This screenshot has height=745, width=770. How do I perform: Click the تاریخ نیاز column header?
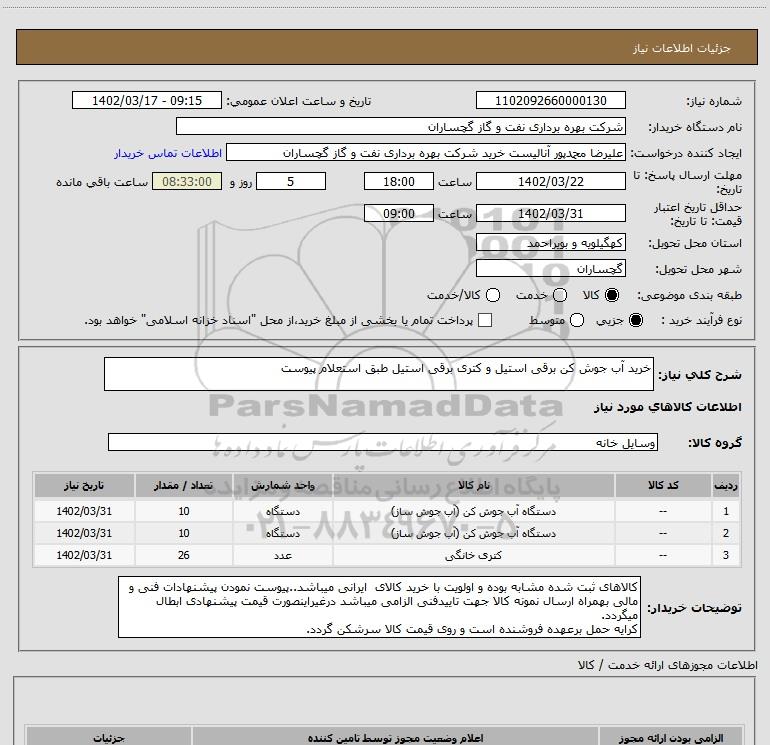click(x=84, y=486)
